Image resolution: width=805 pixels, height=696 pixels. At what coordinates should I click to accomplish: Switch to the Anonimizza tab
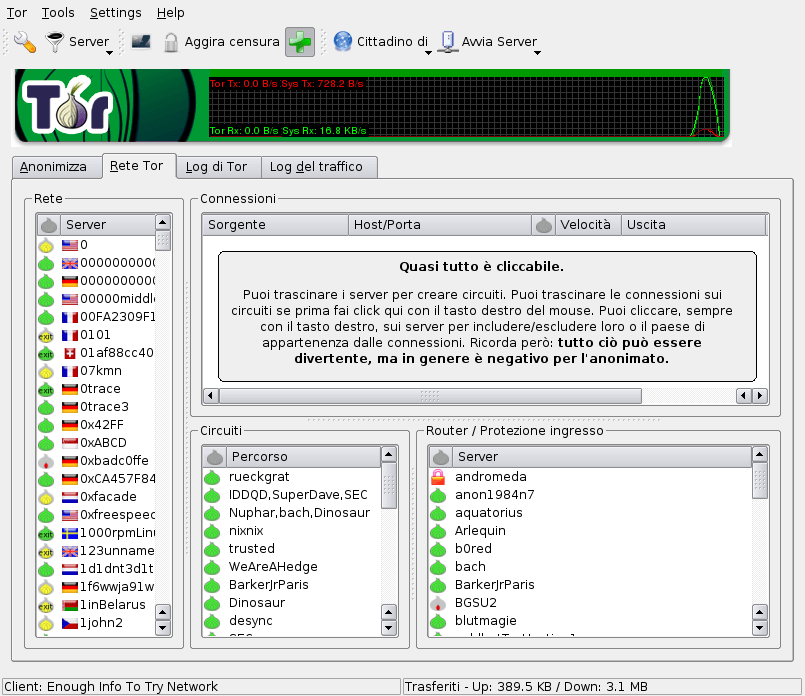[54, 167]
